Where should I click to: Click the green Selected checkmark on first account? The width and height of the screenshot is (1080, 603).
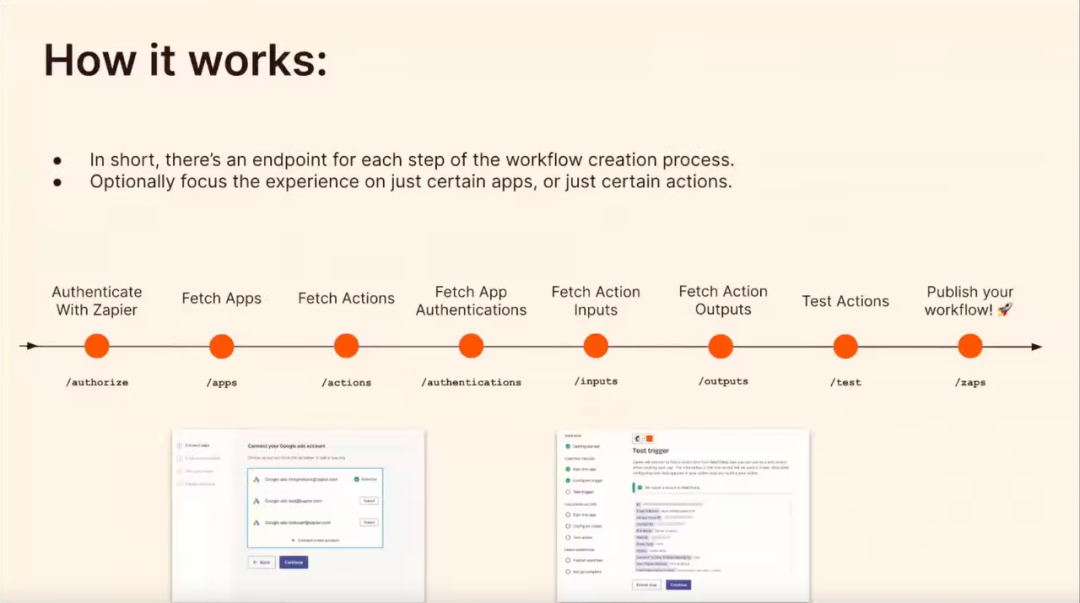tap(356, 479)
